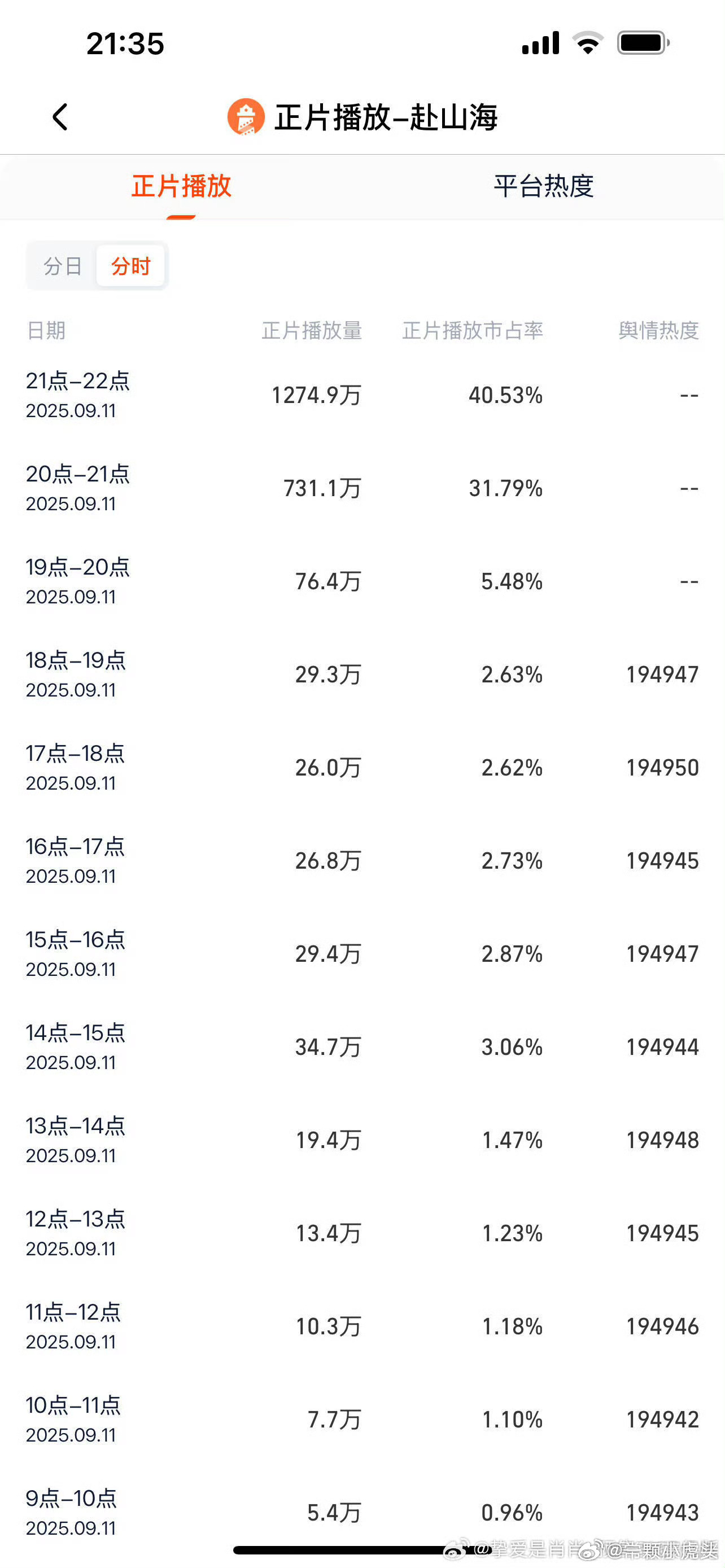Open the 正片播放 tab
The height and width of the screenshot is (1568, 725).
pyautogui.click(x=181, y=186)
